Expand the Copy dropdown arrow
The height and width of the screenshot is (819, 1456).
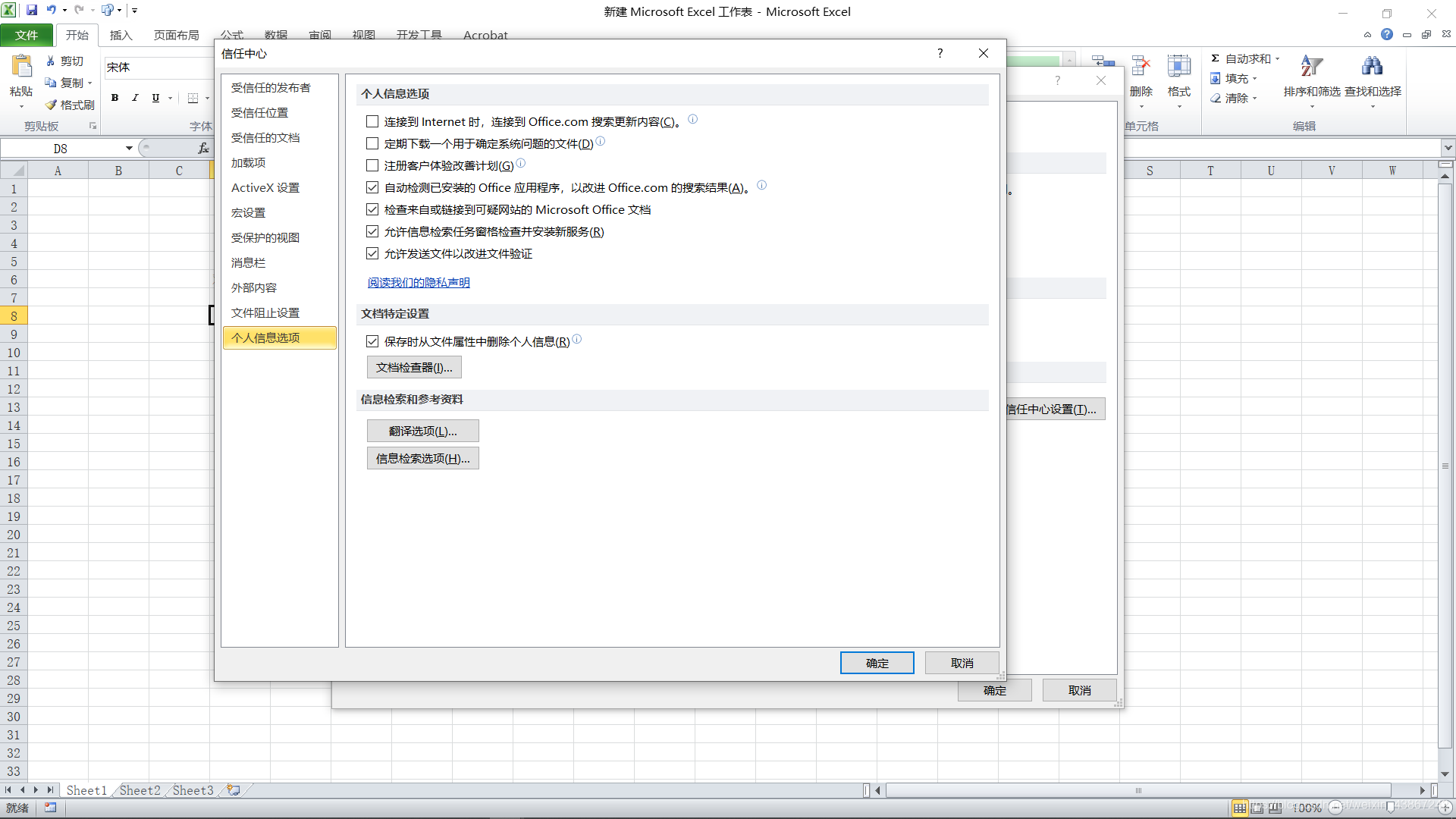point(89,83)
